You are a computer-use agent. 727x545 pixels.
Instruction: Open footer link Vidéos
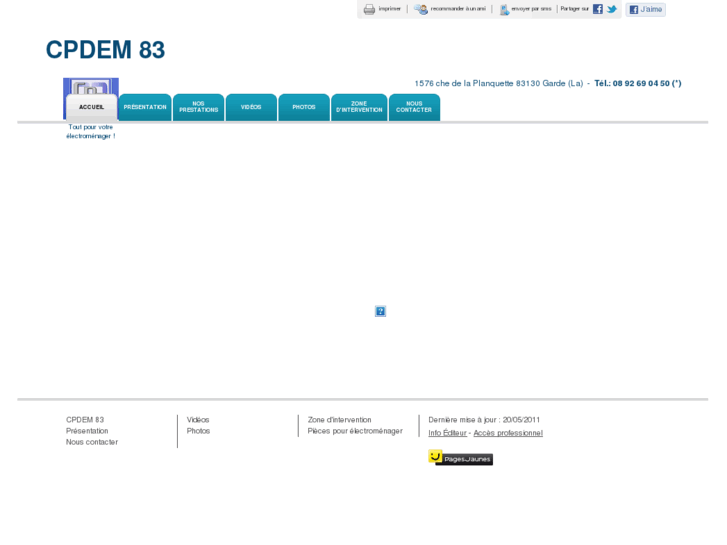tap(198, 420)
